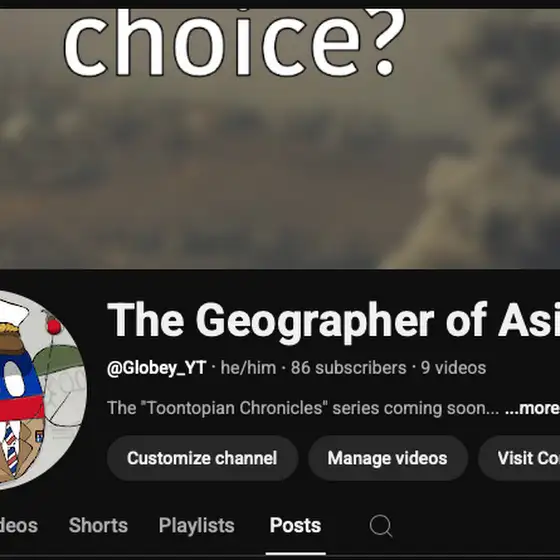Image resolution: width=560 pixels, height=560 pixels.
Task: Select the partially visible Visit Community button
Action: 519,458
